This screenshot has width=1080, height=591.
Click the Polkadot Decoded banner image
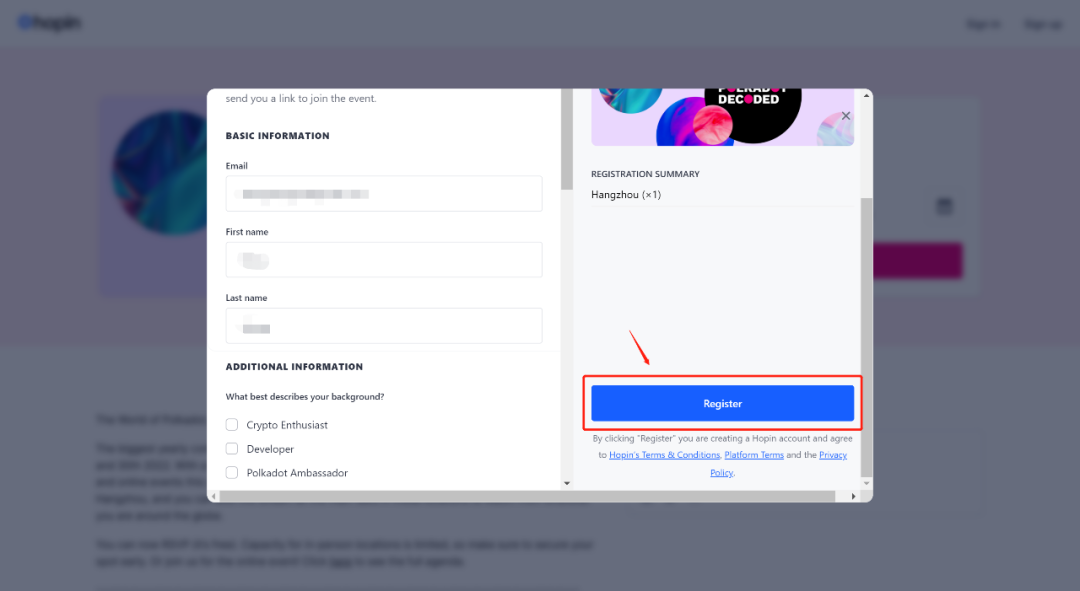pyautogui.click(x=722, y=116)
